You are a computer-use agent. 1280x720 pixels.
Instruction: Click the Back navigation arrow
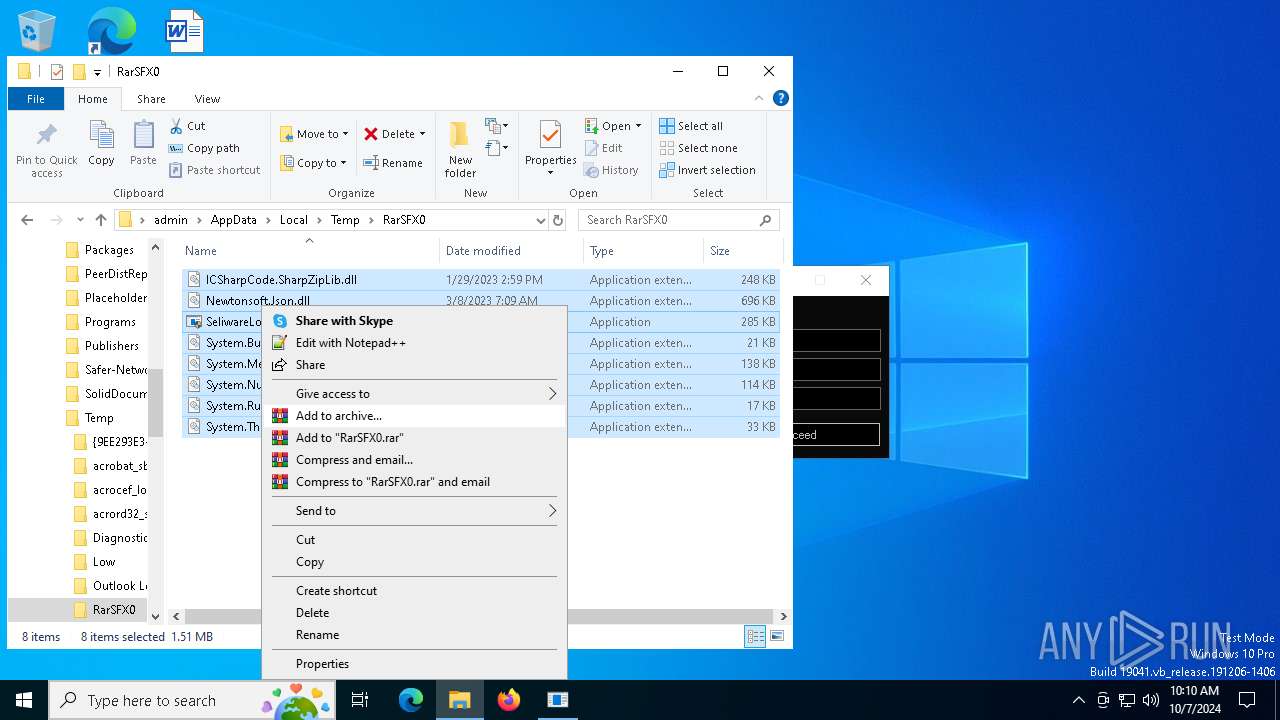27,220
